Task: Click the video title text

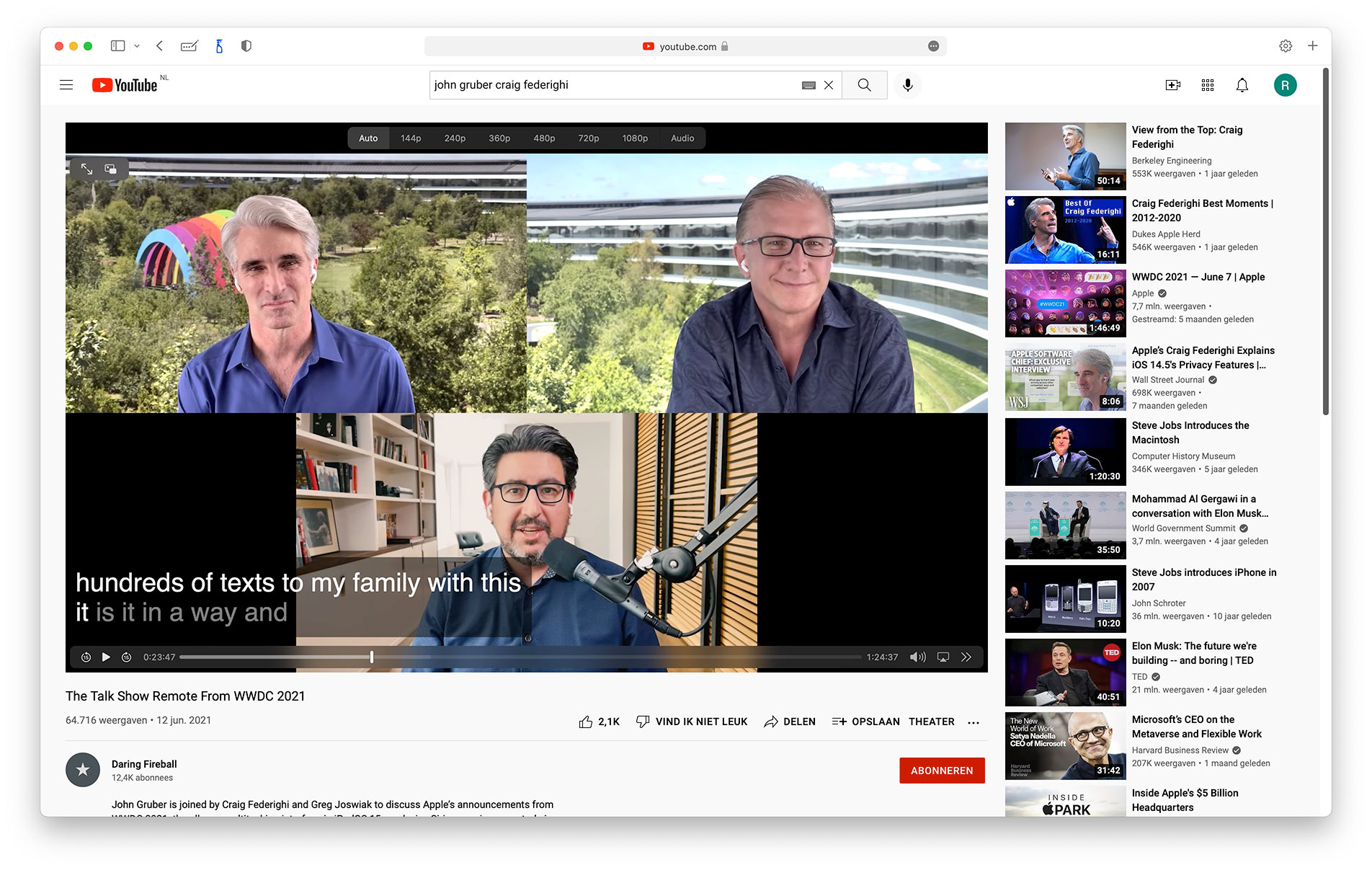Action: [185, 696]
